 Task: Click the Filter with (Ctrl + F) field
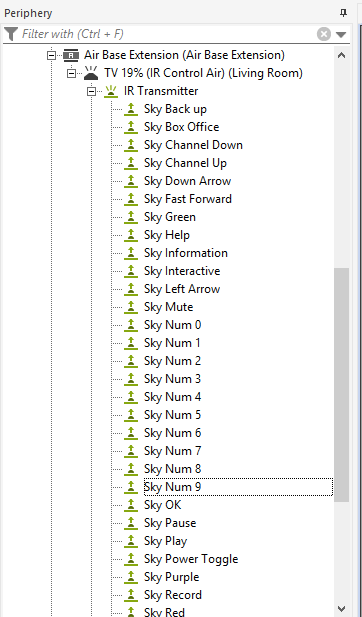(x=167, y=34)
